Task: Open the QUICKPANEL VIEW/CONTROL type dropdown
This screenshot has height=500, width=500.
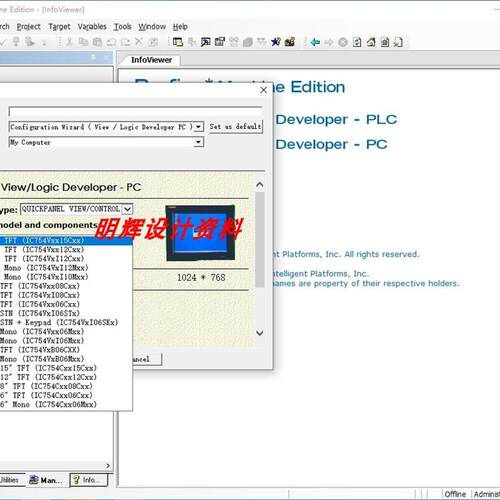Action: tap(127, 209)
